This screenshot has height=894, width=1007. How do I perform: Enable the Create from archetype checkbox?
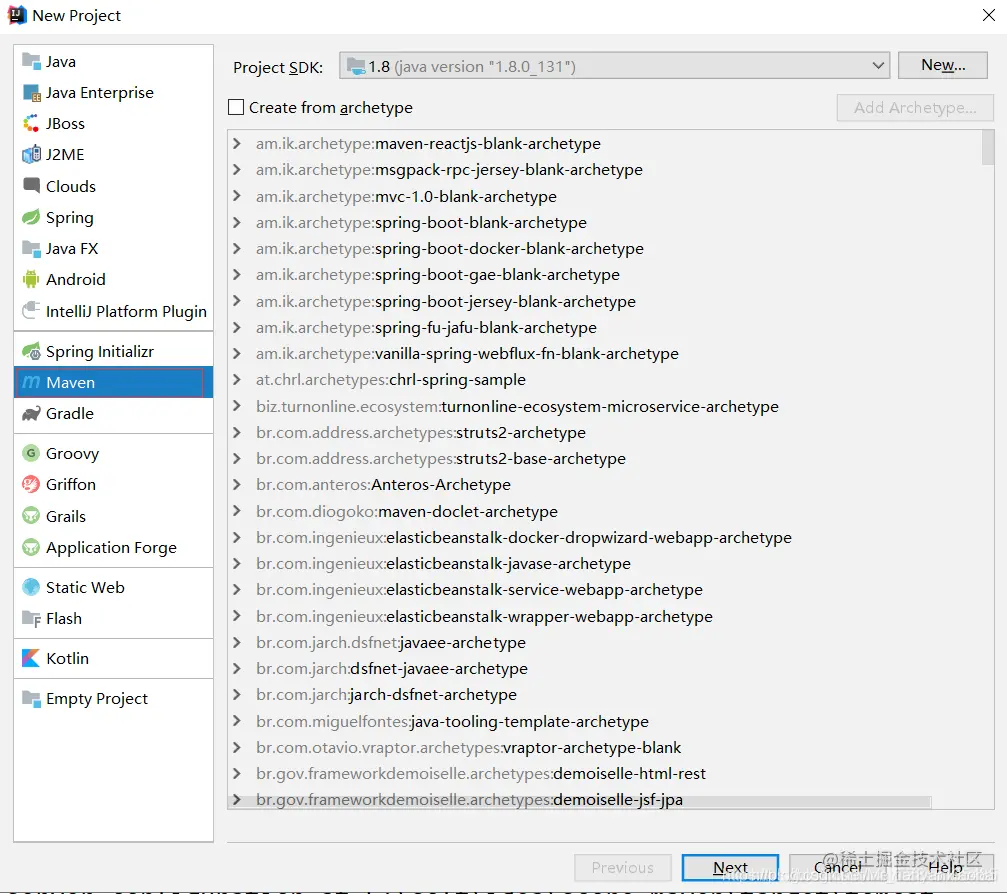click(236, 107)
